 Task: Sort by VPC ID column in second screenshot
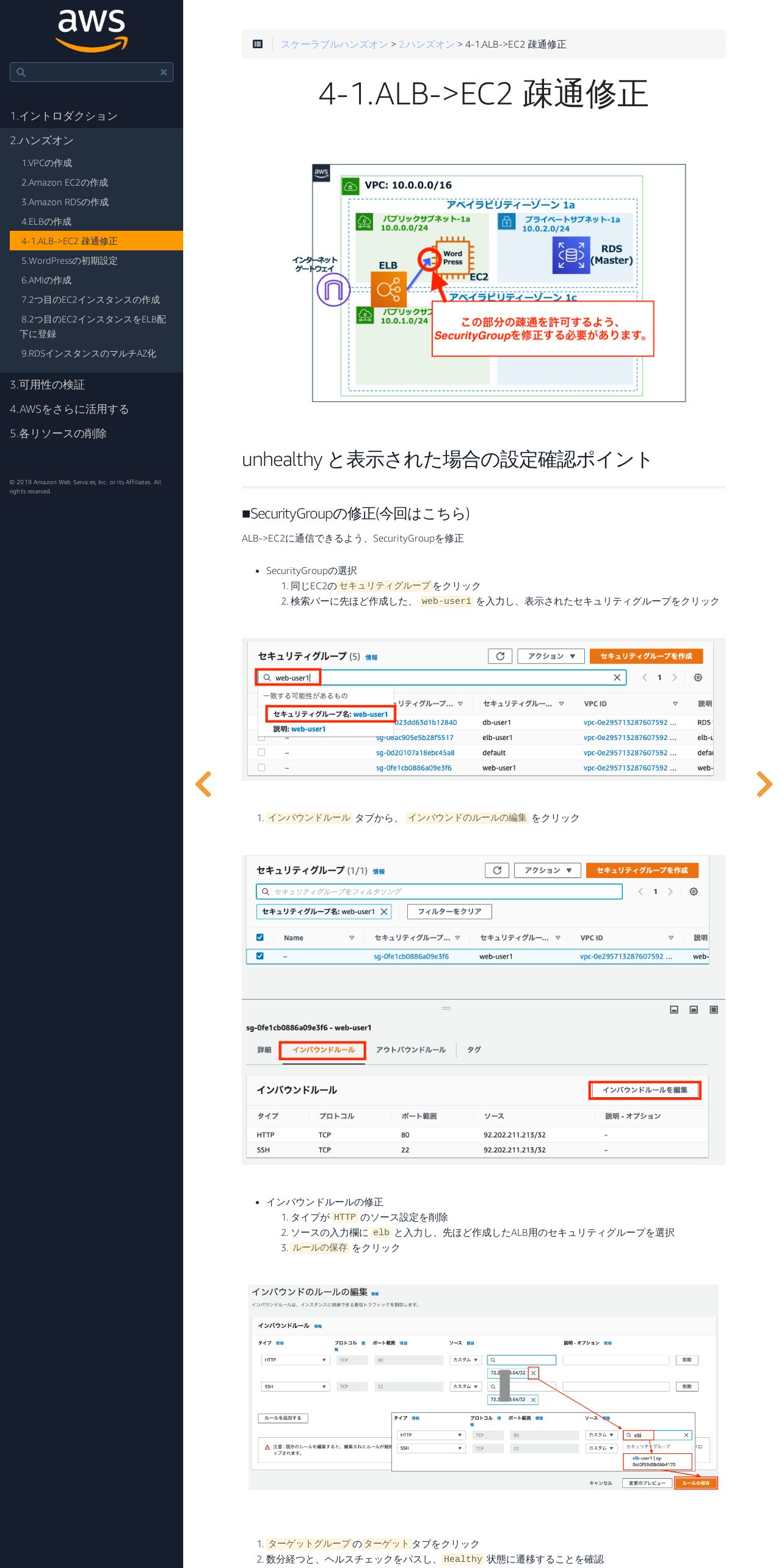coord(670,938)
